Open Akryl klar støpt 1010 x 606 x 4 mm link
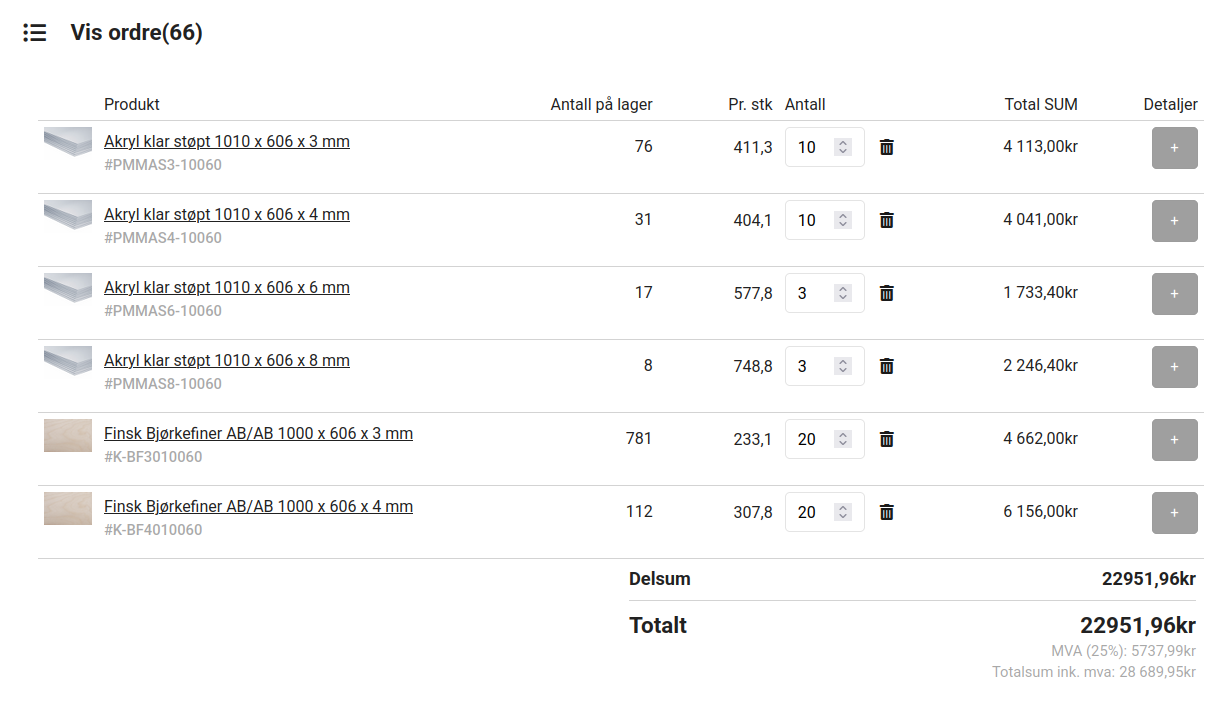This screenshot has width=1227, height=725. (x=227, y=214)
